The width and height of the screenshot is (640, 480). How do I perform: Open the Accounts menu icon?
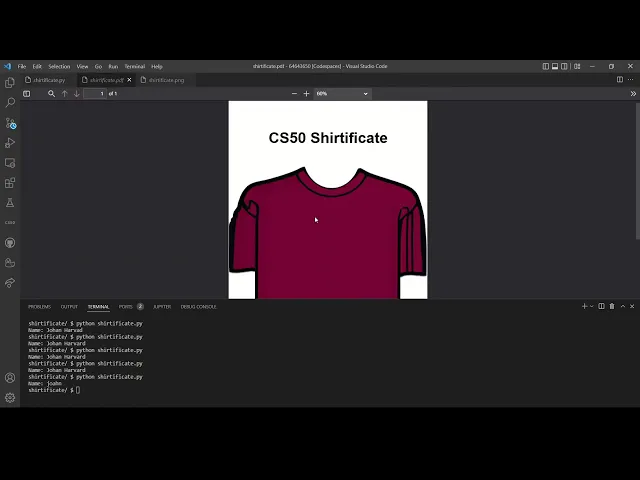[x=10, y=378]
